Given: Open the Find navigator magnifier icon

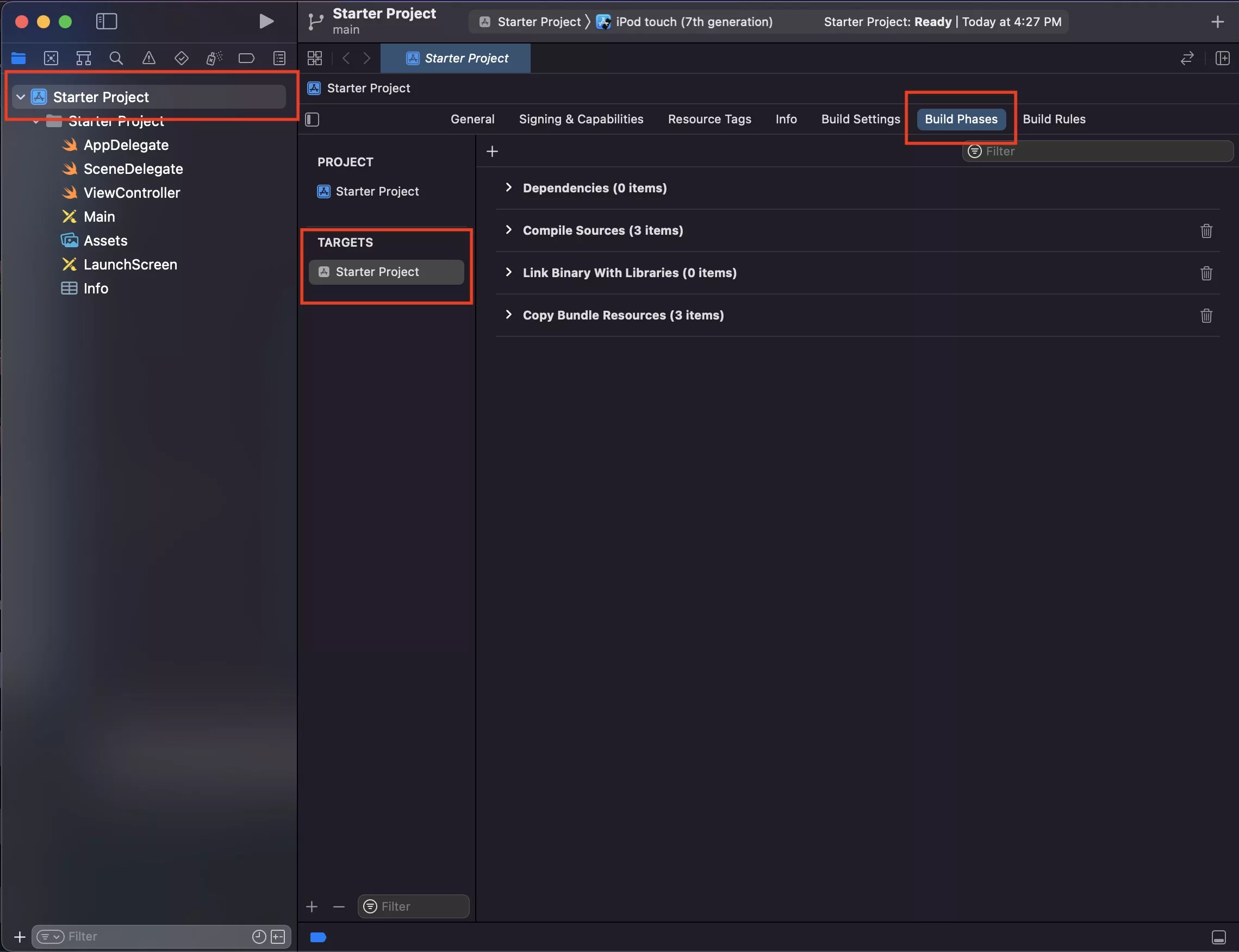Looking at the screenshot, I should tap(116, 58).
